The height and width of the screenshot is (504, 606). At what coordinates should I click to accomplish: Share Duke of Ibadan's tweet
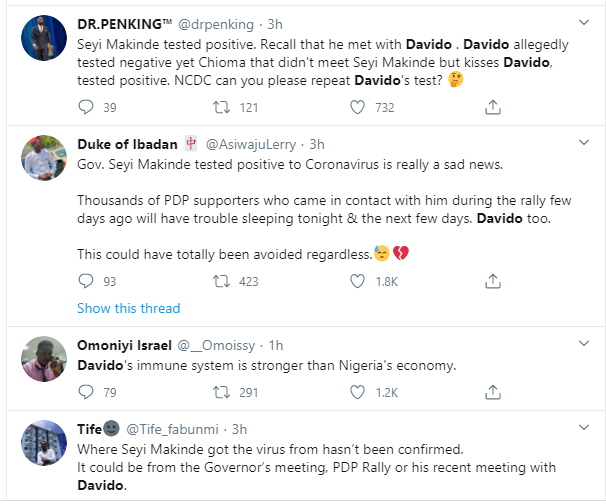pyautogui.click(x=493, y=281)
